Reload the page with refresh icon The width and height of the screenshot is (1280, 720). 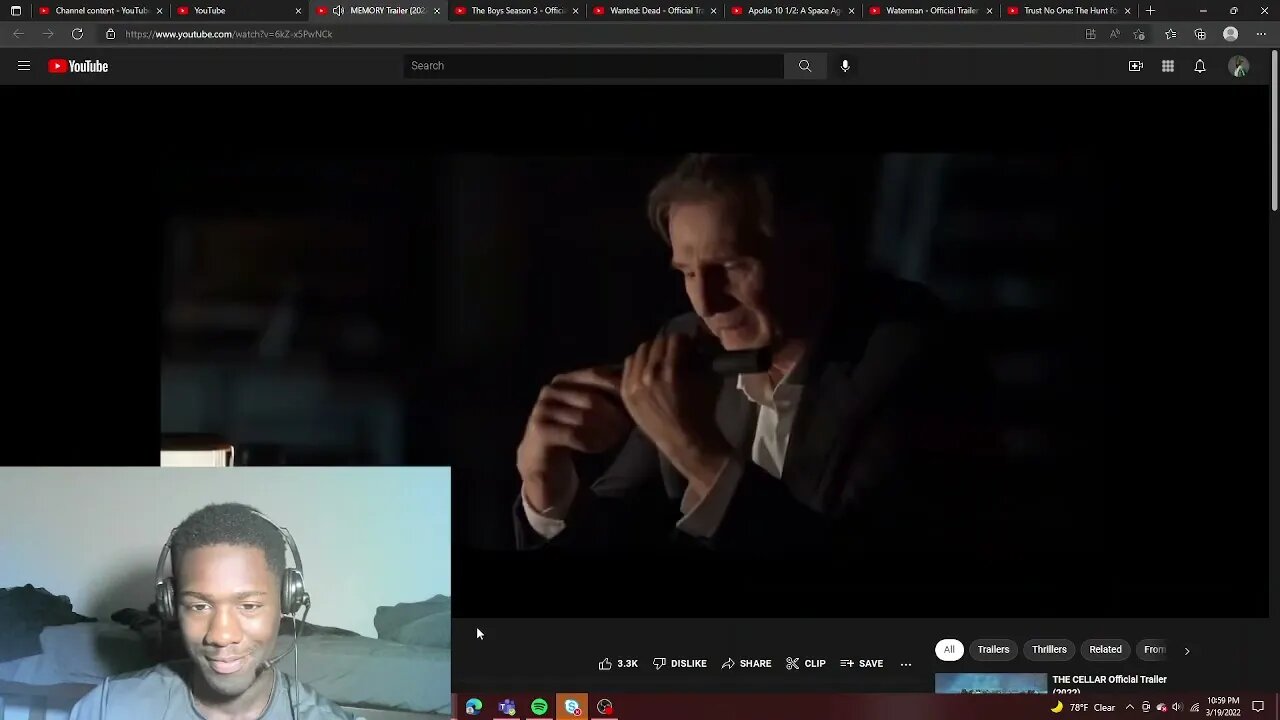click(77, 34)
